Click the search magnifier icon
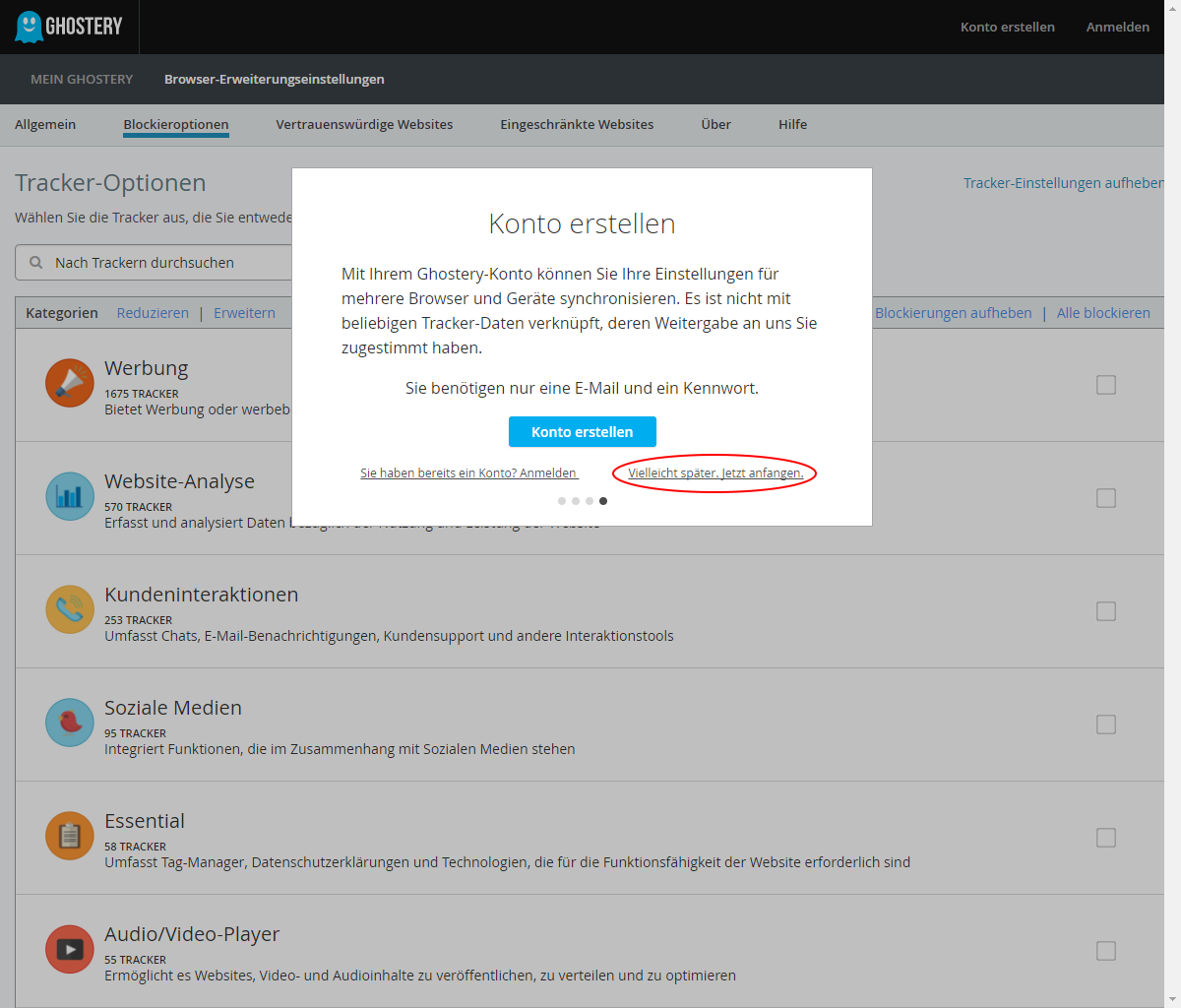 (x=36, y=263)
